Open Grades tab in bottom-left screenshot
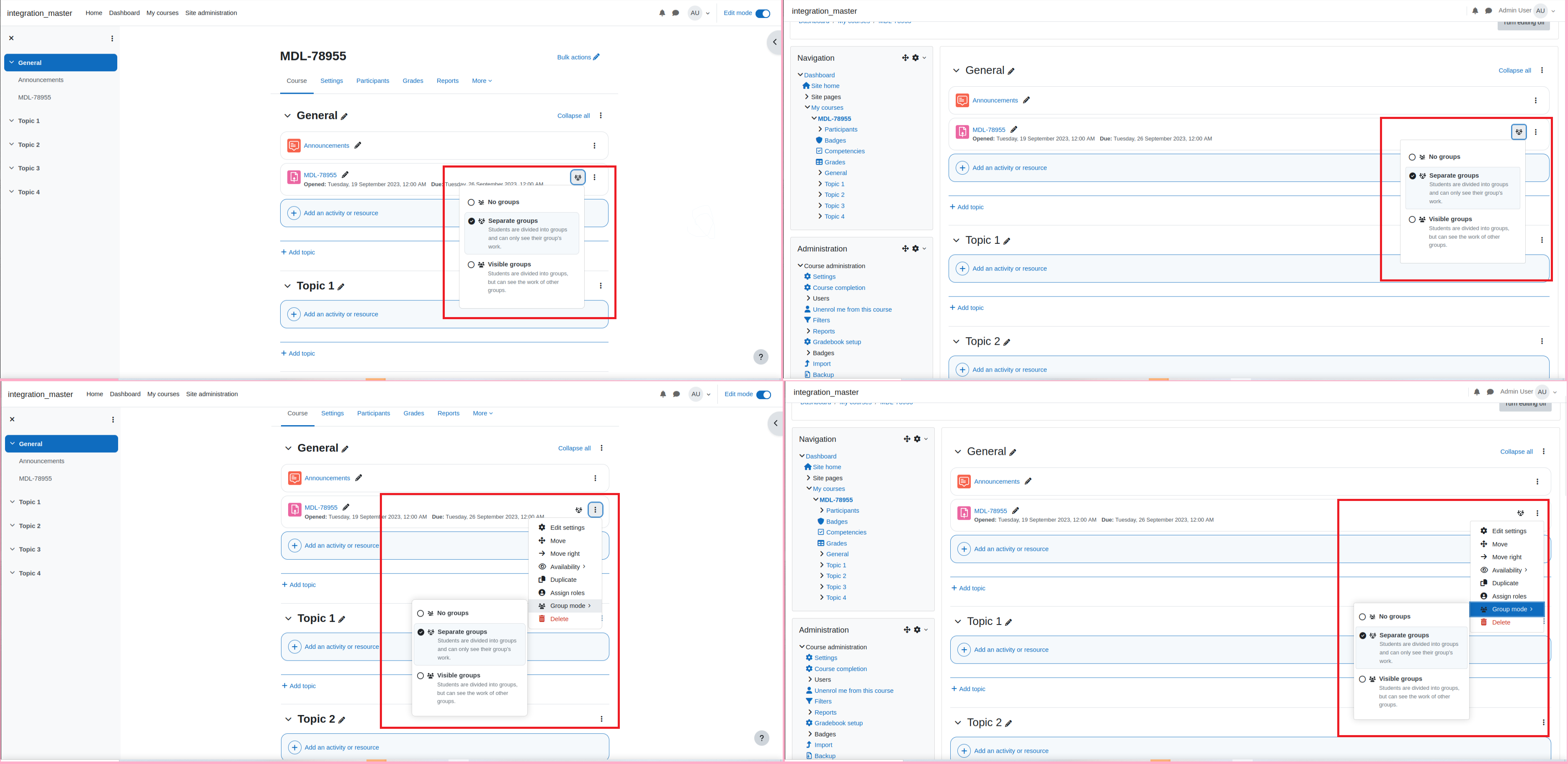The image size is (1568, 764). 413,413
